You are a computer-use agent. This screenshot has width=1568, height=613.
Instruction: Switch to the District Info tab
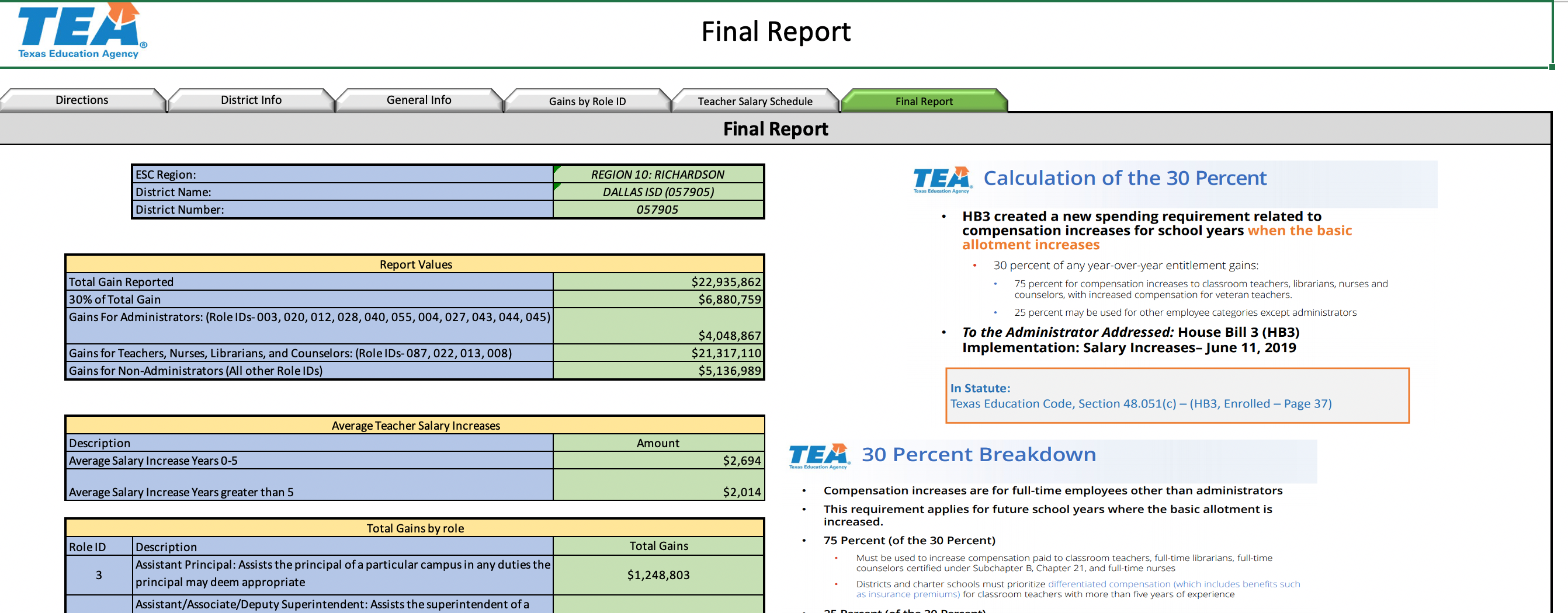pyautogui.click(x=251, y=100)
